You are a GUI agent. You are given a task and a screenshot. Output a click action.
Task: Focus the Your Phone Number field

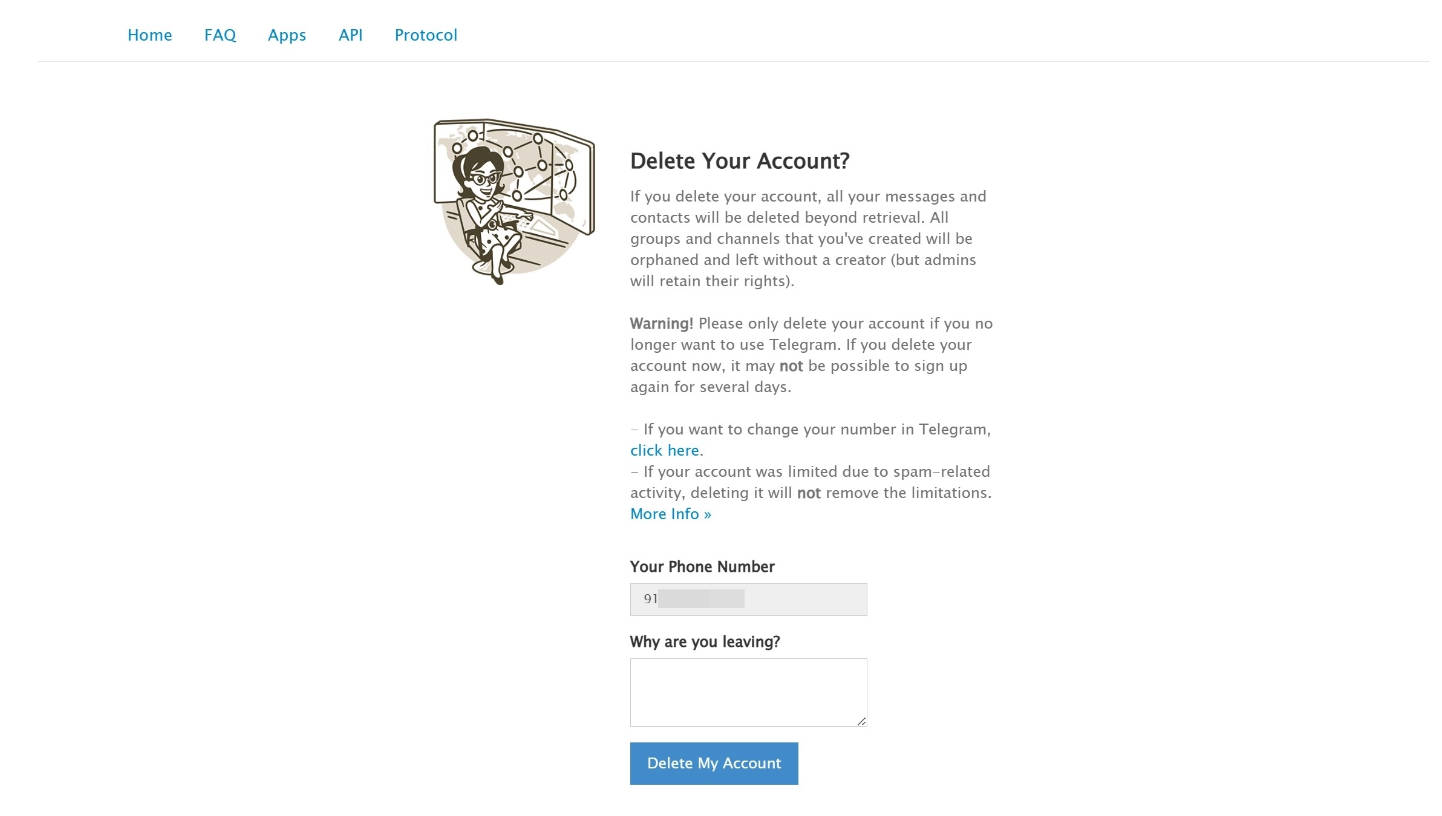coord(748,599)
